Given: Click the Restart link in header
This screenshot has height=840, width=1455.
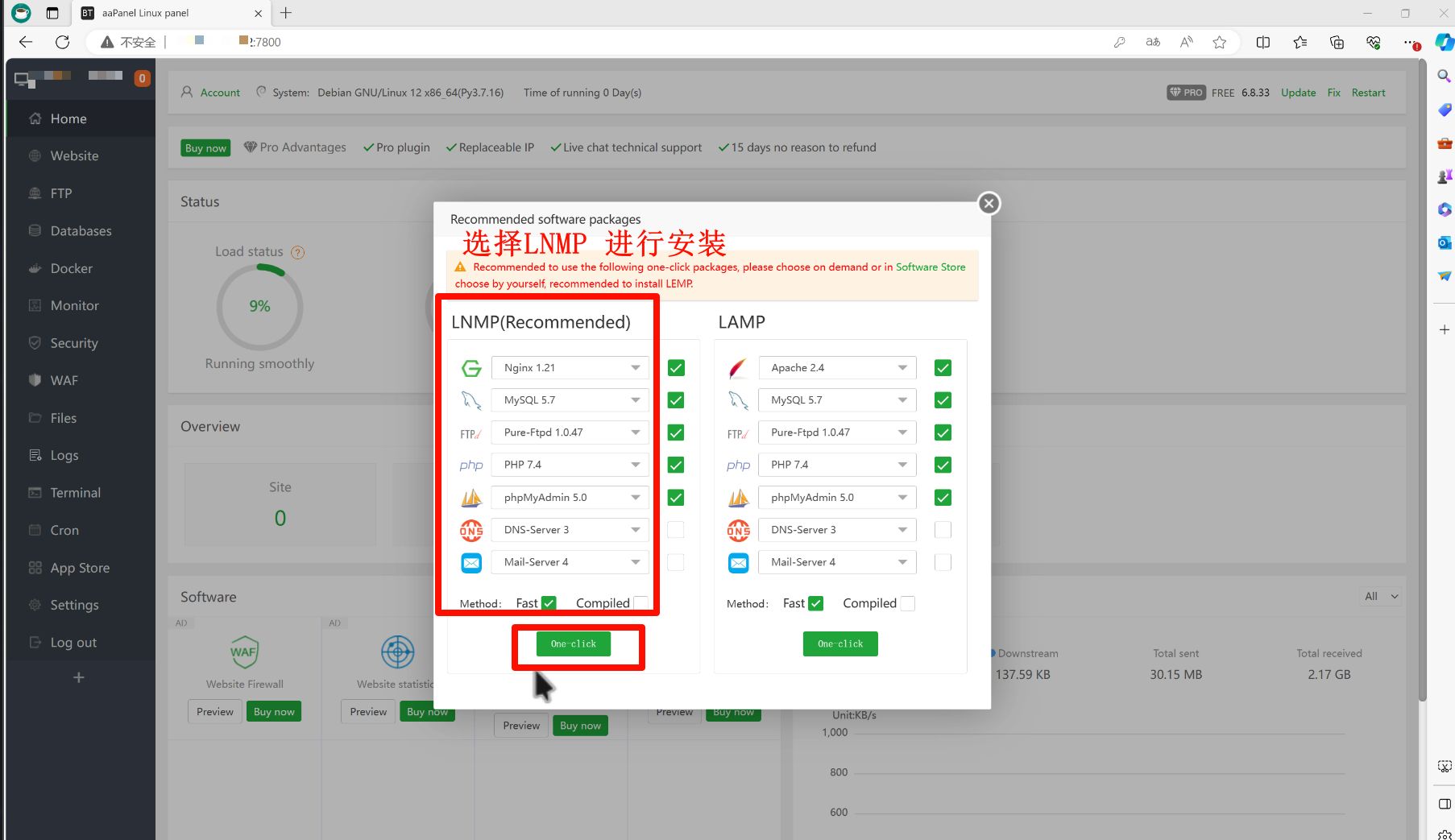Looking at the screenshot, I should click(1368, 93).
